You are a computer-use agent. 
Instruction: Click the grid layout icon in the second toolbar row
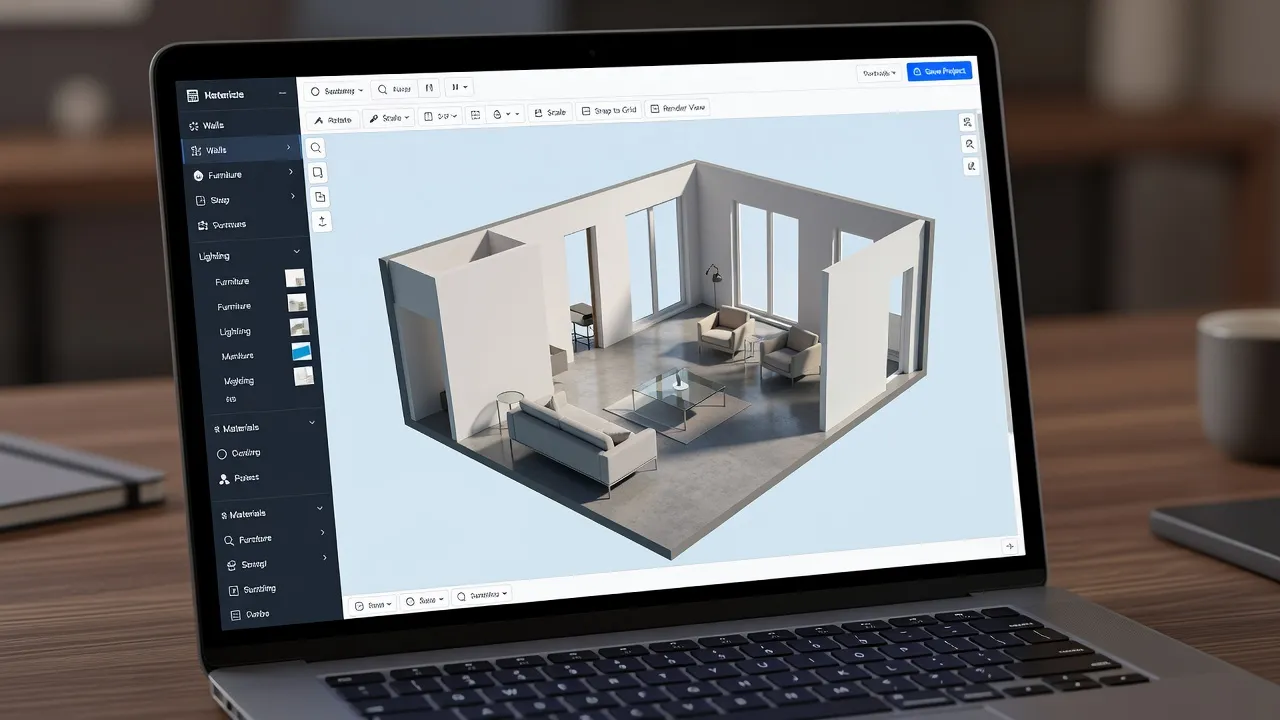[x=476, y=115]
